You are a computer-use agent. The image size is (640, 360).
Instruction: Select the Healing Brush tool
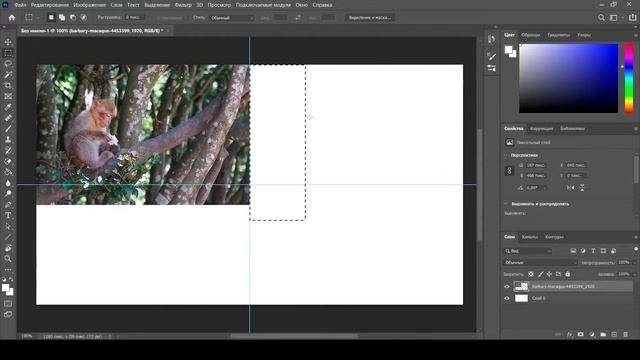coord(8,118)
